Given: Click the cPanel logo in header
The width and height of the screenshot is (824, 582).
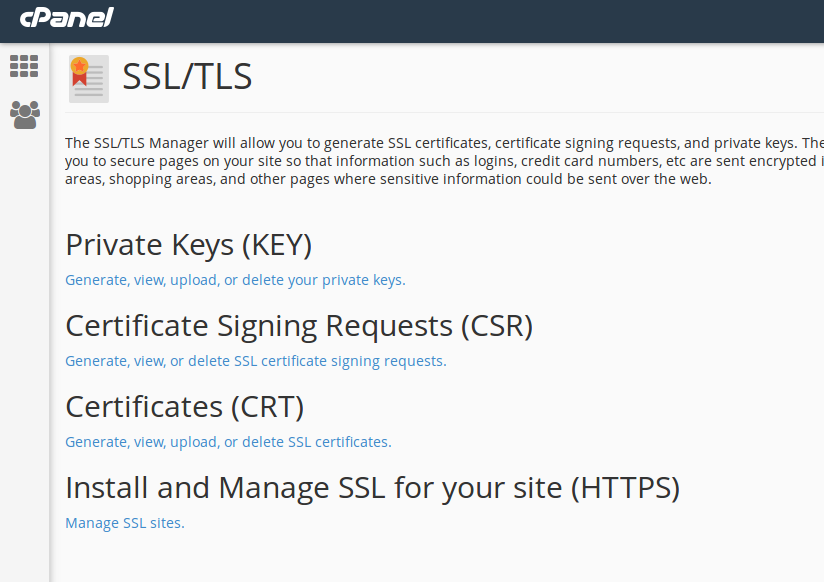Looking at the screenshot, I should click(66, 17).
